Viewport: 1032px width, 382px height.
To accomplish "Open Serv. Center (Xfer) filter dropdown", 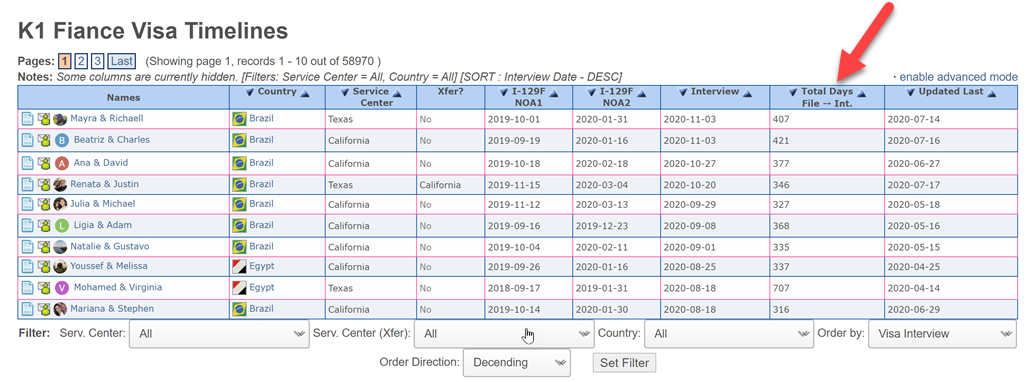I will [504, 334].
